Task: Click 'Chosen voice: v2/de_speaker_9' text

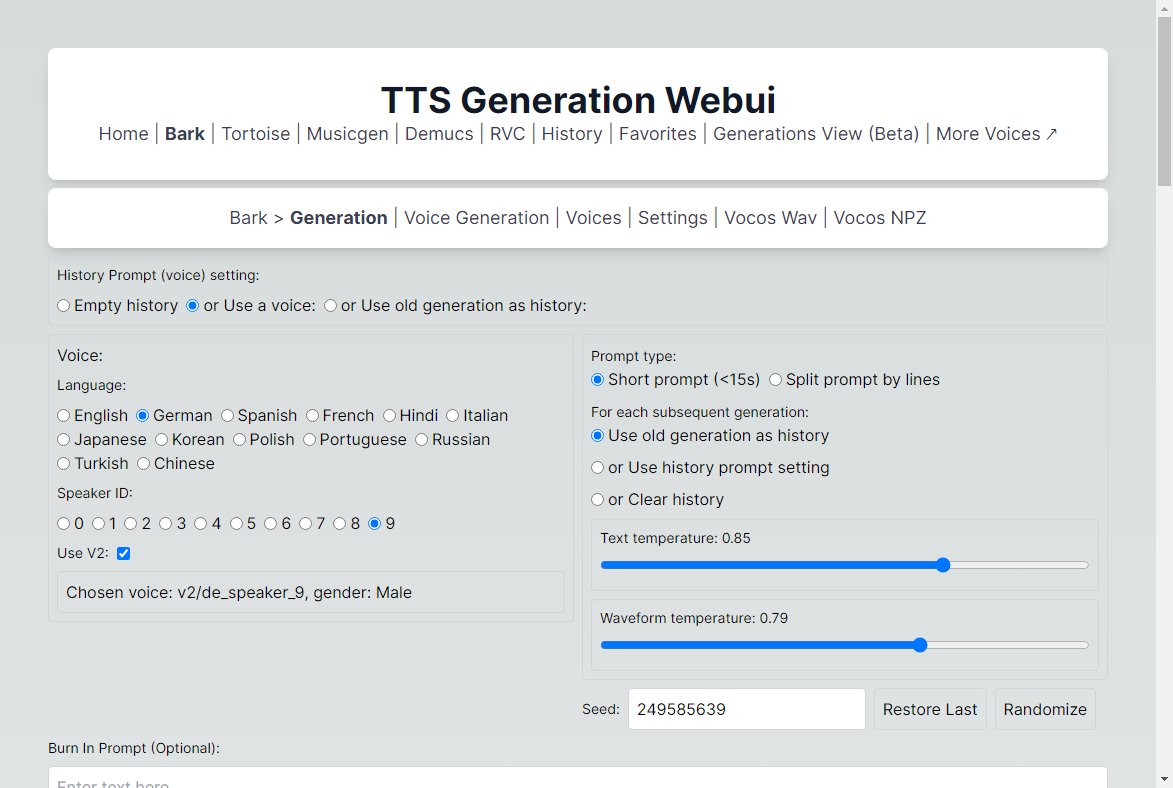Action: [x=239, y=593]
